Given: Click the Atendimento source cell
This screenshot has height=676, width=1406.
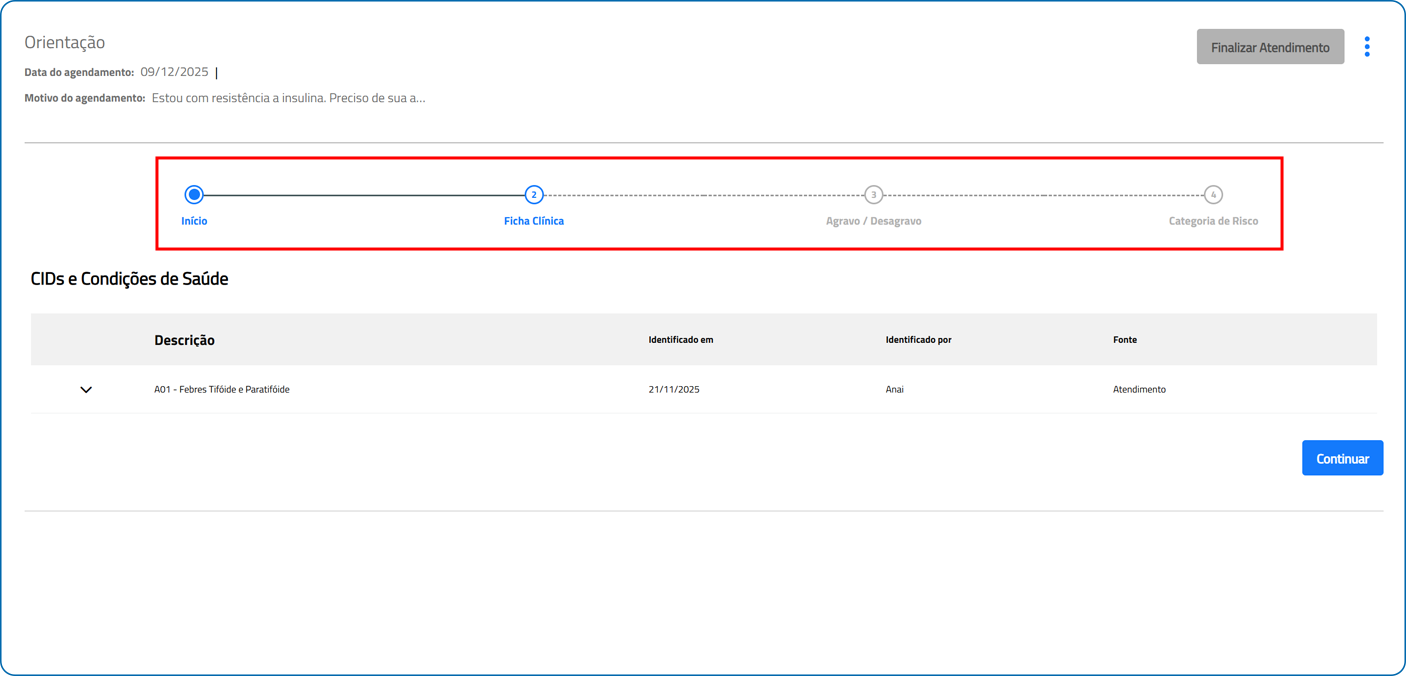Looking at the screenshot, I should coord(1139,390).
